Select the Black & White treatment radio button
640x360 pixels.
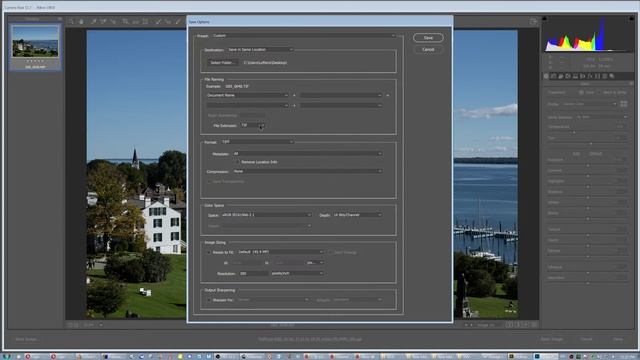point(600,93)
